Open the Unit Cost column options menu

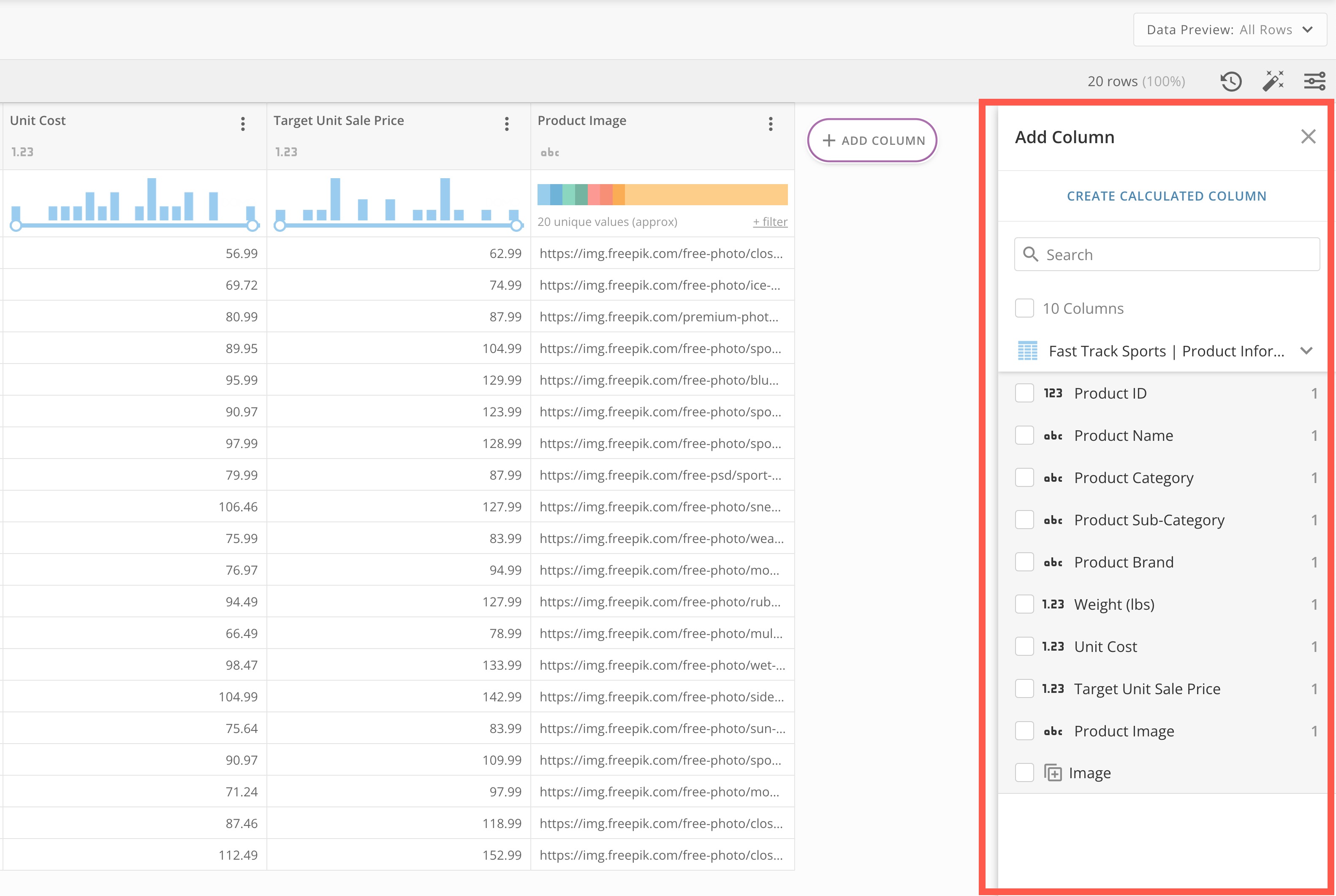242,124
